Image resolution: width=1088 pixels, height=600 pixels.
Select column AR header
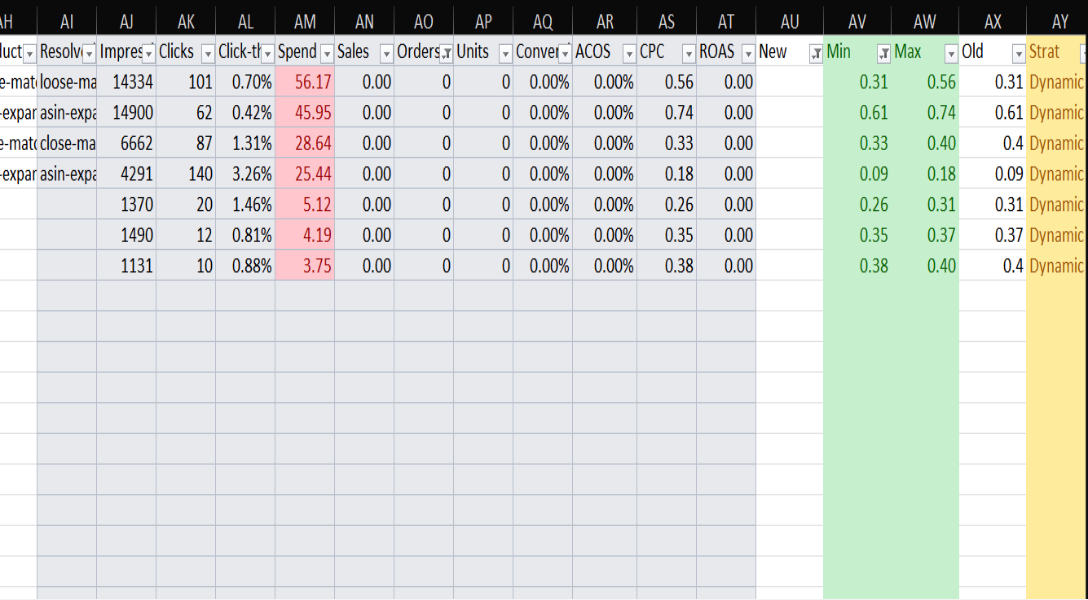pos(605,22)
